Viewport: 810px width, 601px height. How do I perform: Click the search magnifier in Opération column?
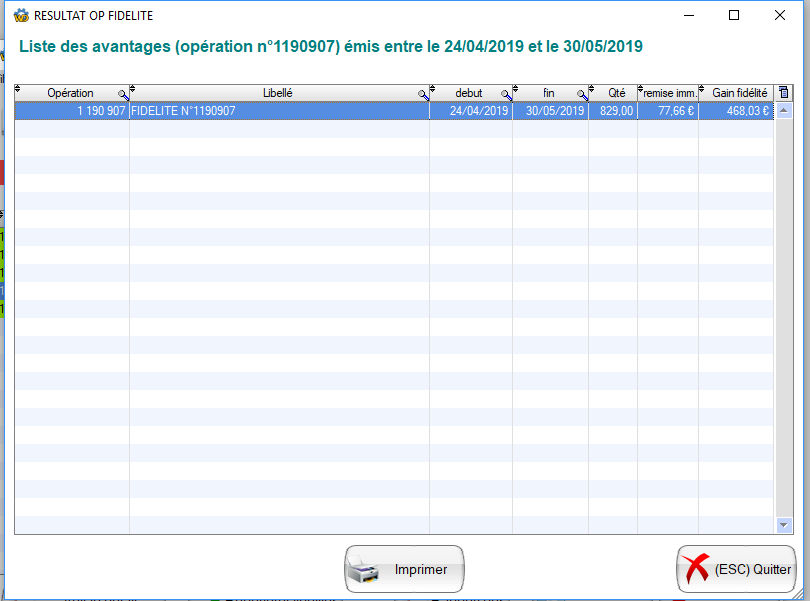[123, 95]
